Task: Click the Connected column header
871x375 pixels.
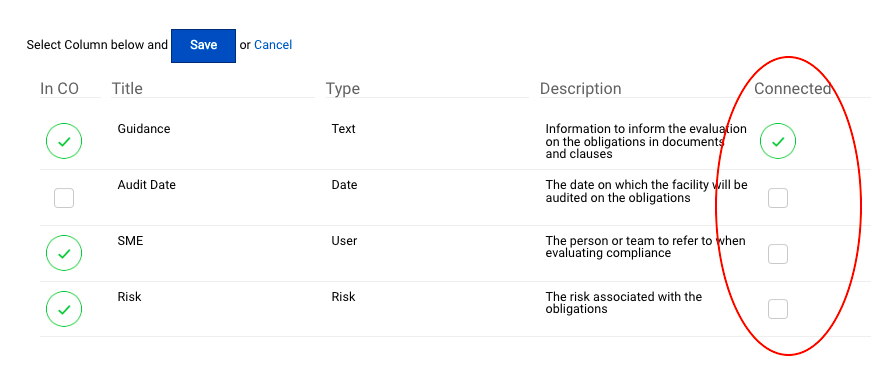Action: pyautogui.click(x=793, y=89)
